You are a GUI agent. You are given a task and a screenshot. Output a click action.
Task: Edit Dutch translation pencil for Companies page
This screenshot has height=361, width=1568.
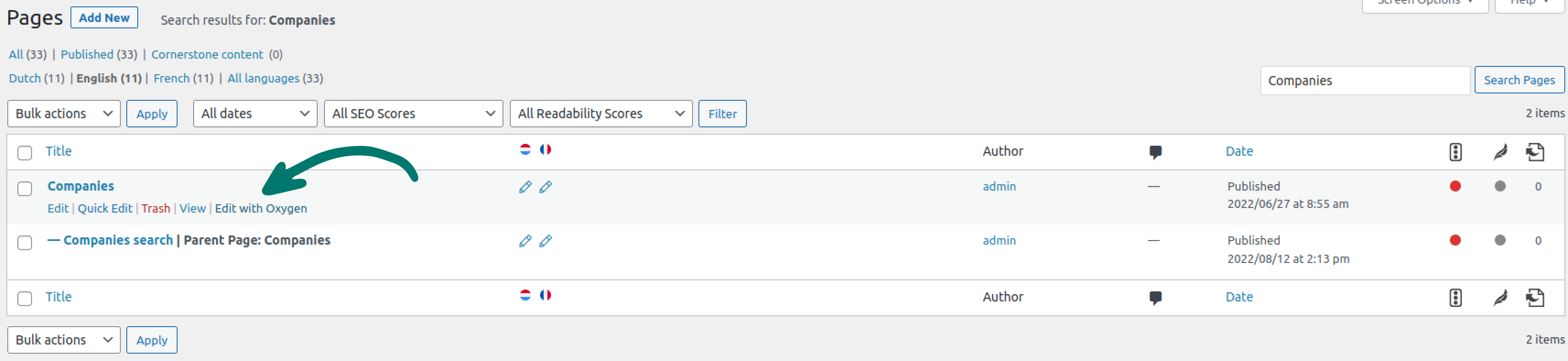524,187
